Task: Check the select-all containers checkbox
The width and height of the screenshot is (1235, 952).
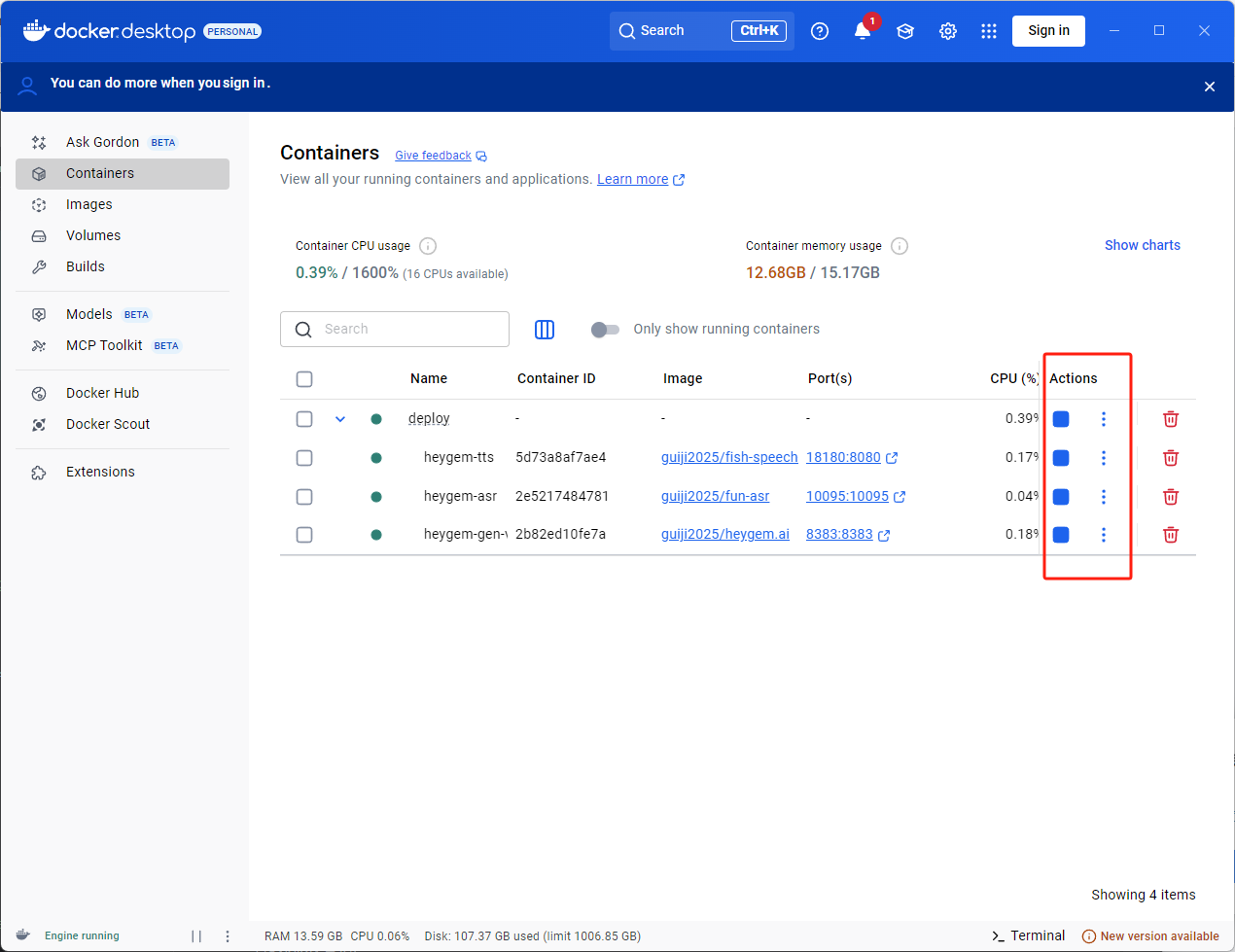Action: [304, 379]
